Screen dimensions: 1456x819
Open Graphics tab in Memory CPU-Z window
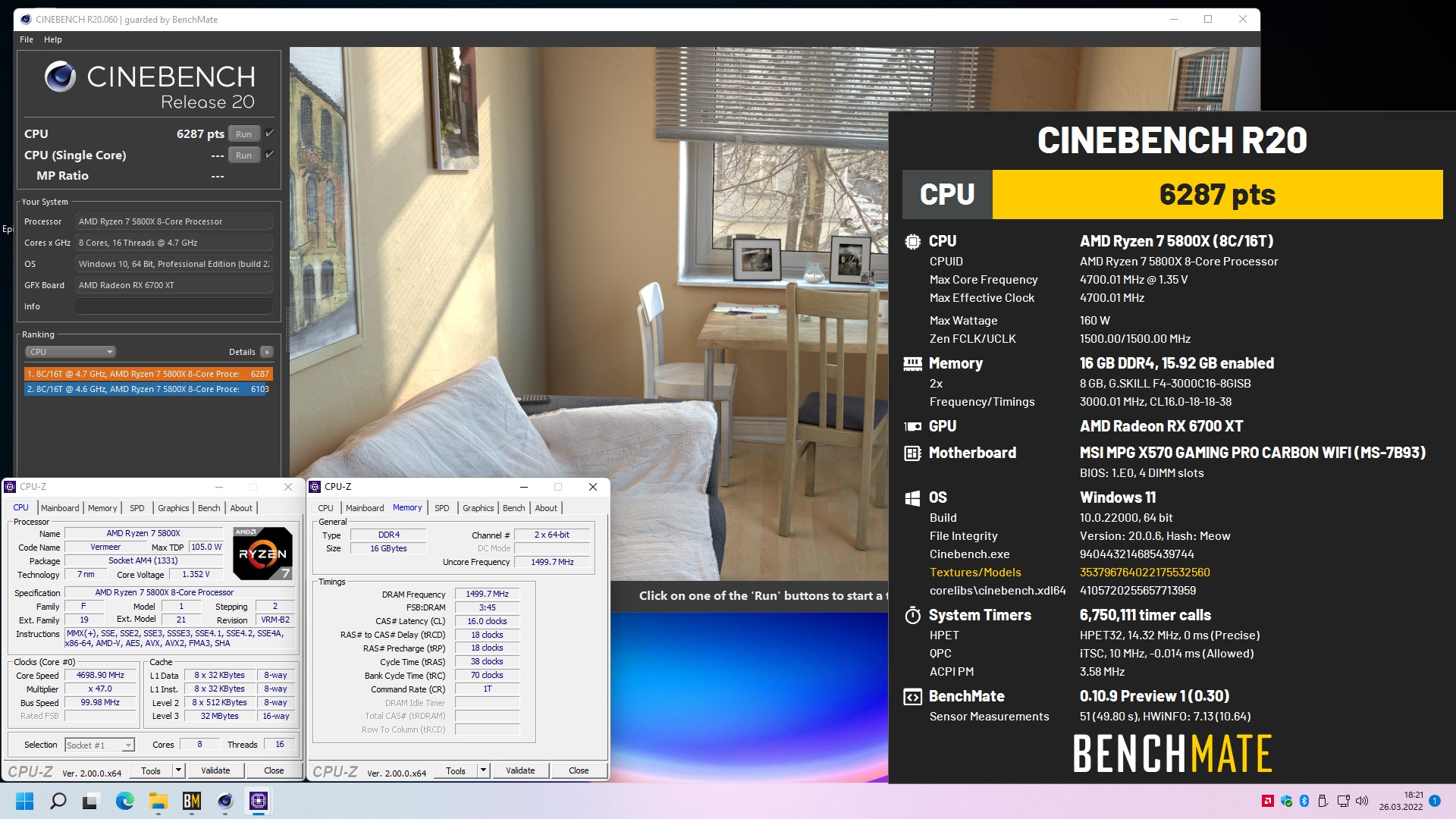[x=479, y=508]
